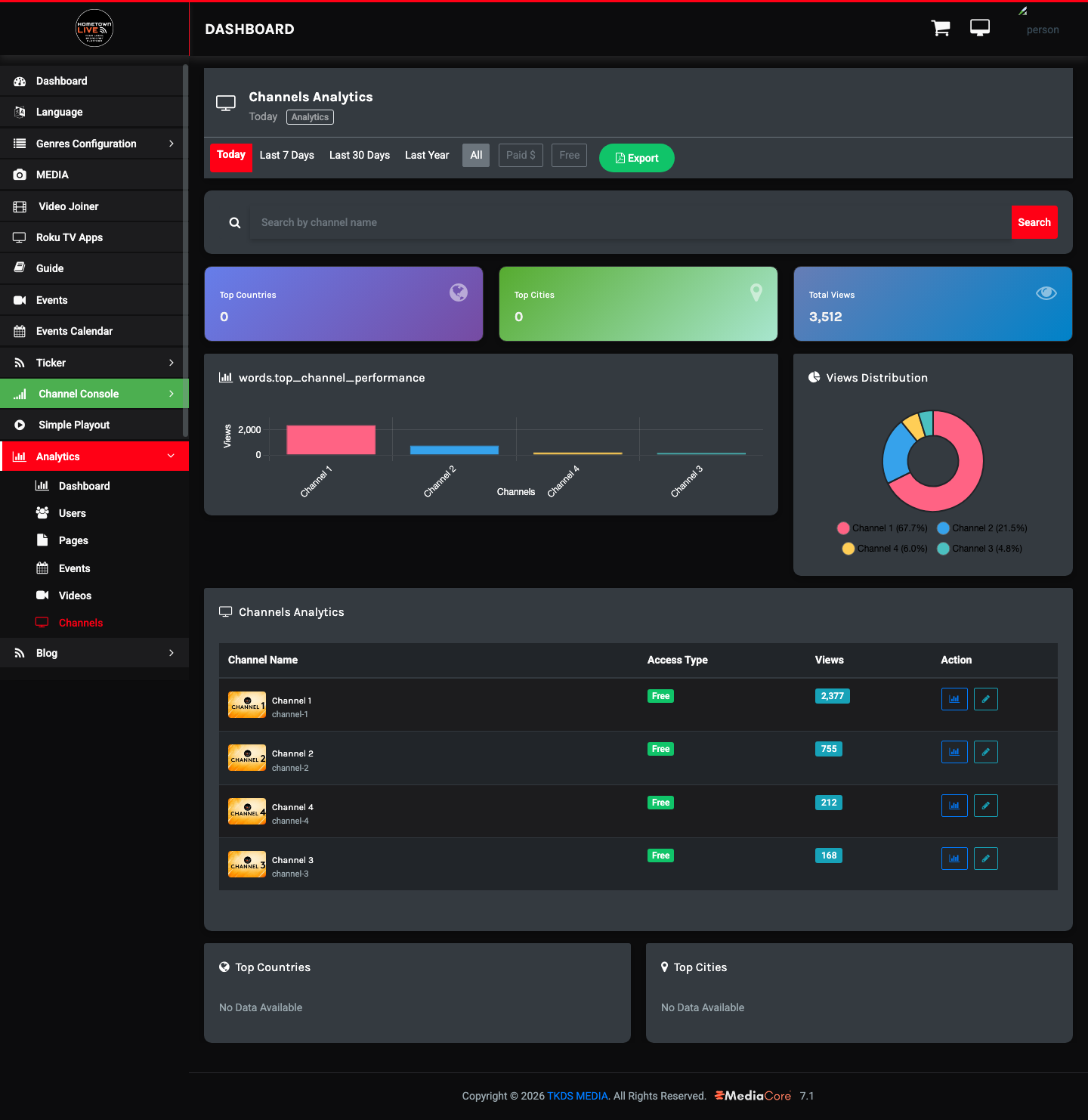The height and width of the screenshot is (1120, 1088).
Task: View analytics chart for Channel 3
Action: (x=954, y=859)
